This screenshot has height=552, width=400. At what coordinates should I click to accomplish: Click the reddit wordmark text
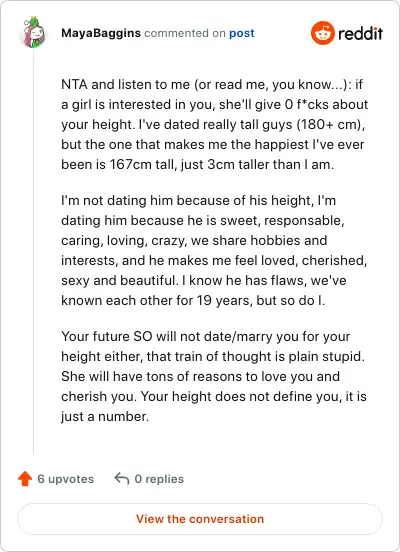click(360, 33)
